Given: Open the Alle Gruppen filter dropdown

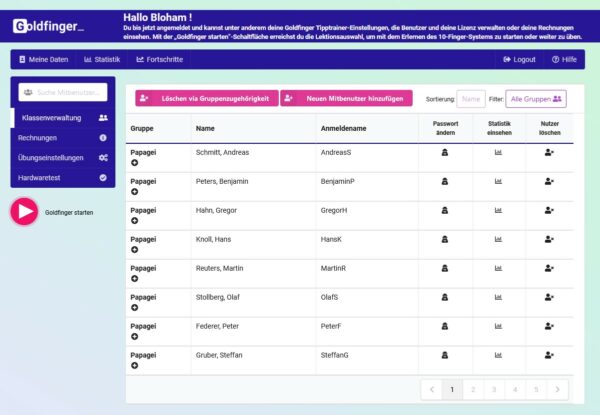Looking at the screenshot, I should [536, 99].
